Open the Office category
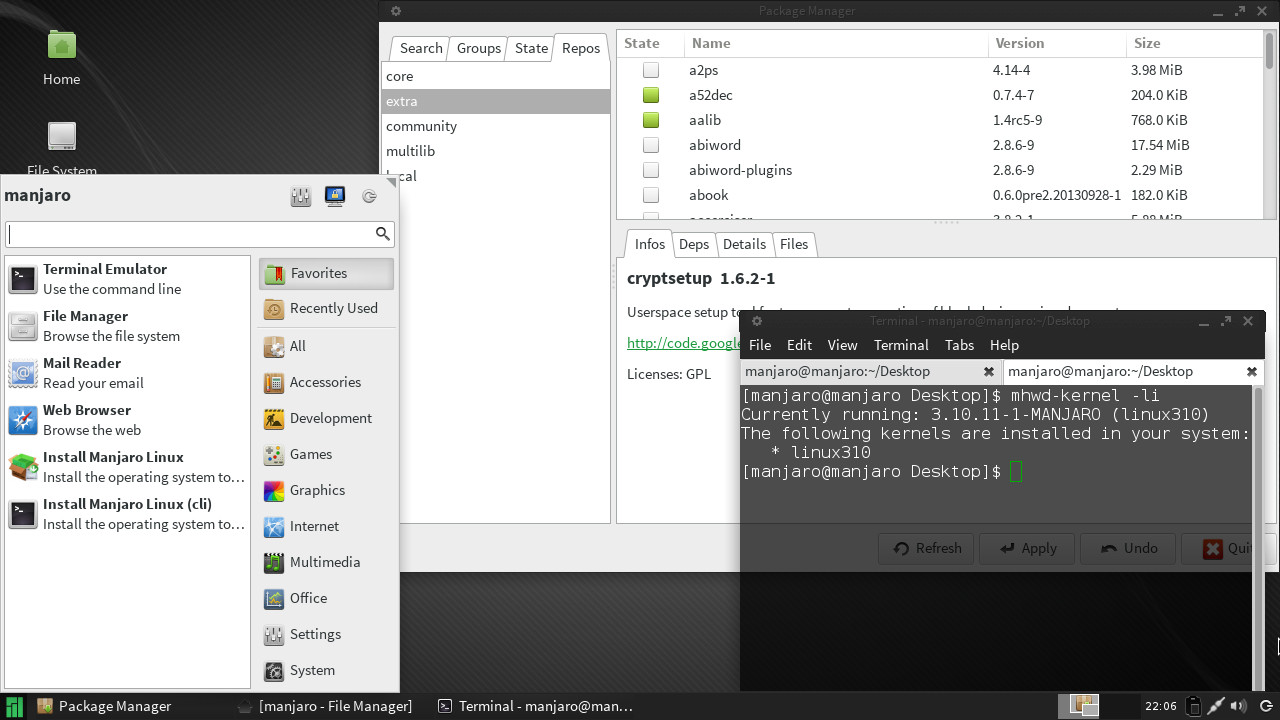The image size is (1280, 720). [326, 598]
